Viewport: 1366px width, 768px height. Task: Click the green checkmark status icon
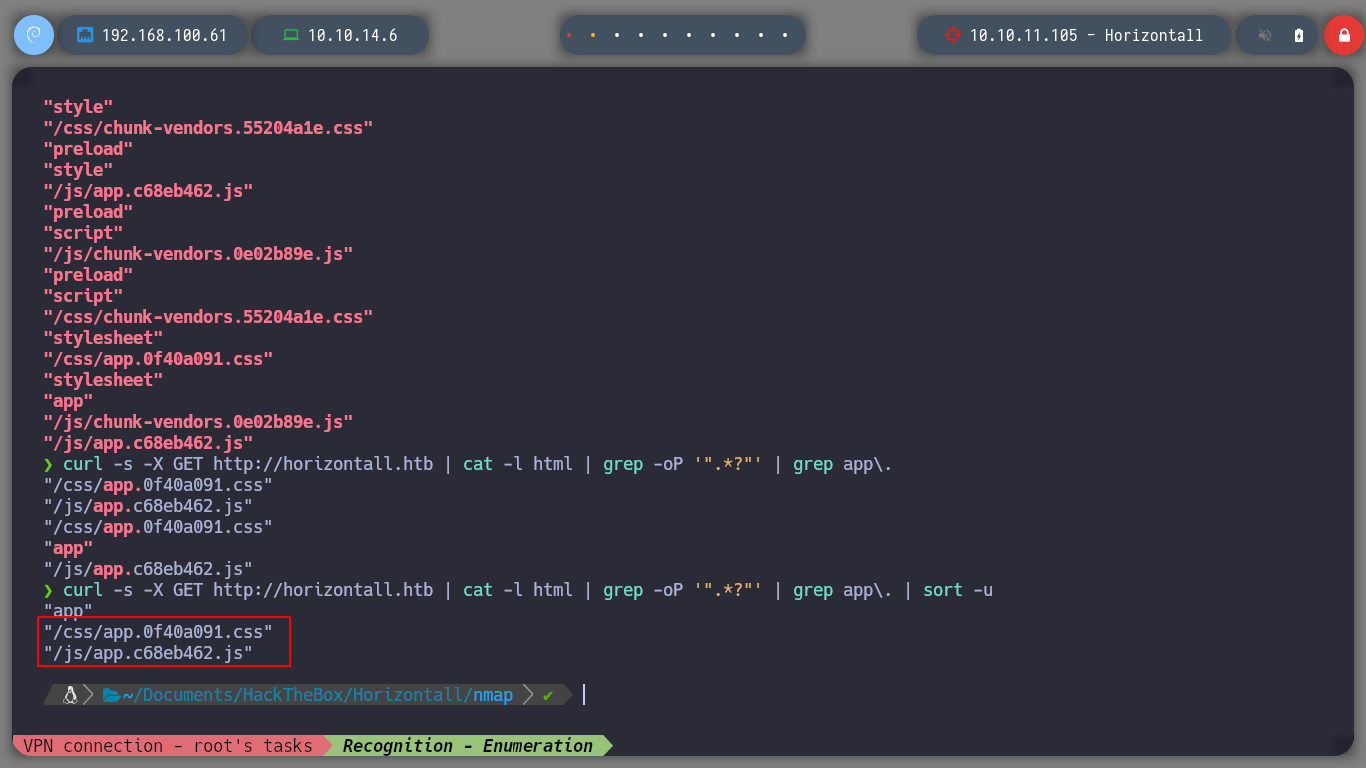(548, 695)
